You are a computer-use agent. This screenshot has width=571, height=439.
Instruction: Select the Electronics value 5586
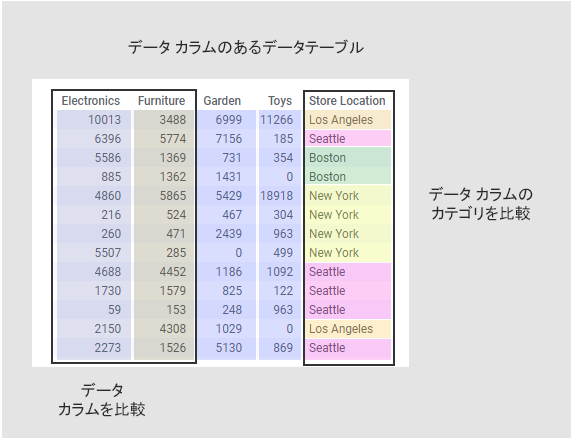(x=107, y=158)
